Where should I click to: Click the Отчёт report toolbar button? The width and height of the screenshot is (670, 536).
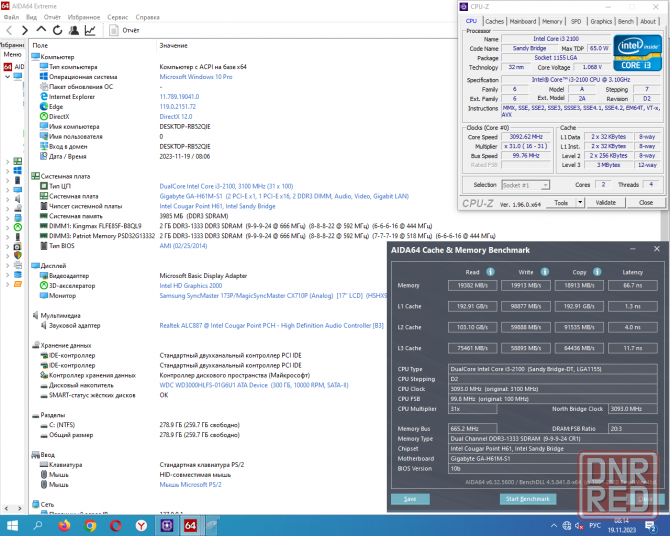pyautogui.click(x=124, y=30)
